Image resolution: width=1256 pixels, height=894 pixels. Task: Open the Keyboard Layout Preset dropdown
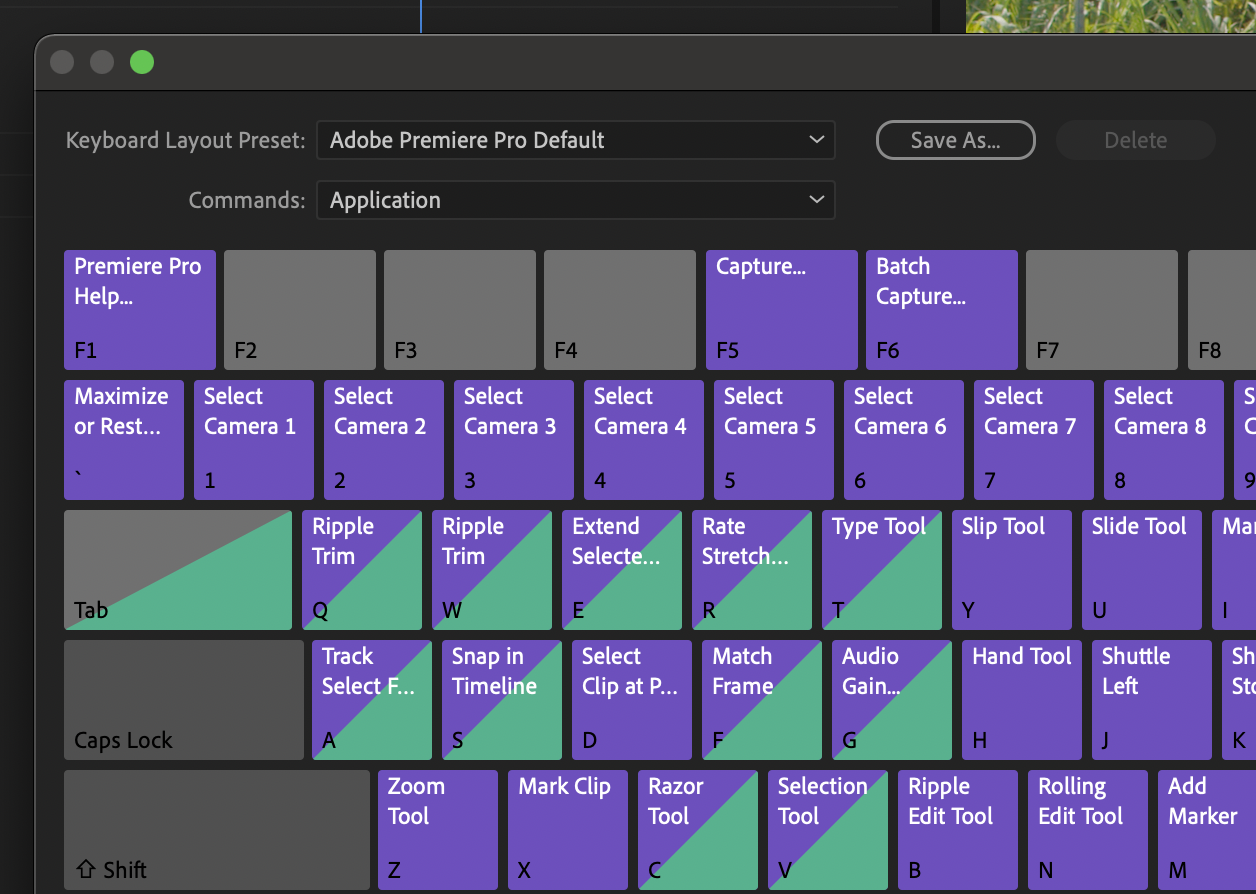[x=576, y=140]
